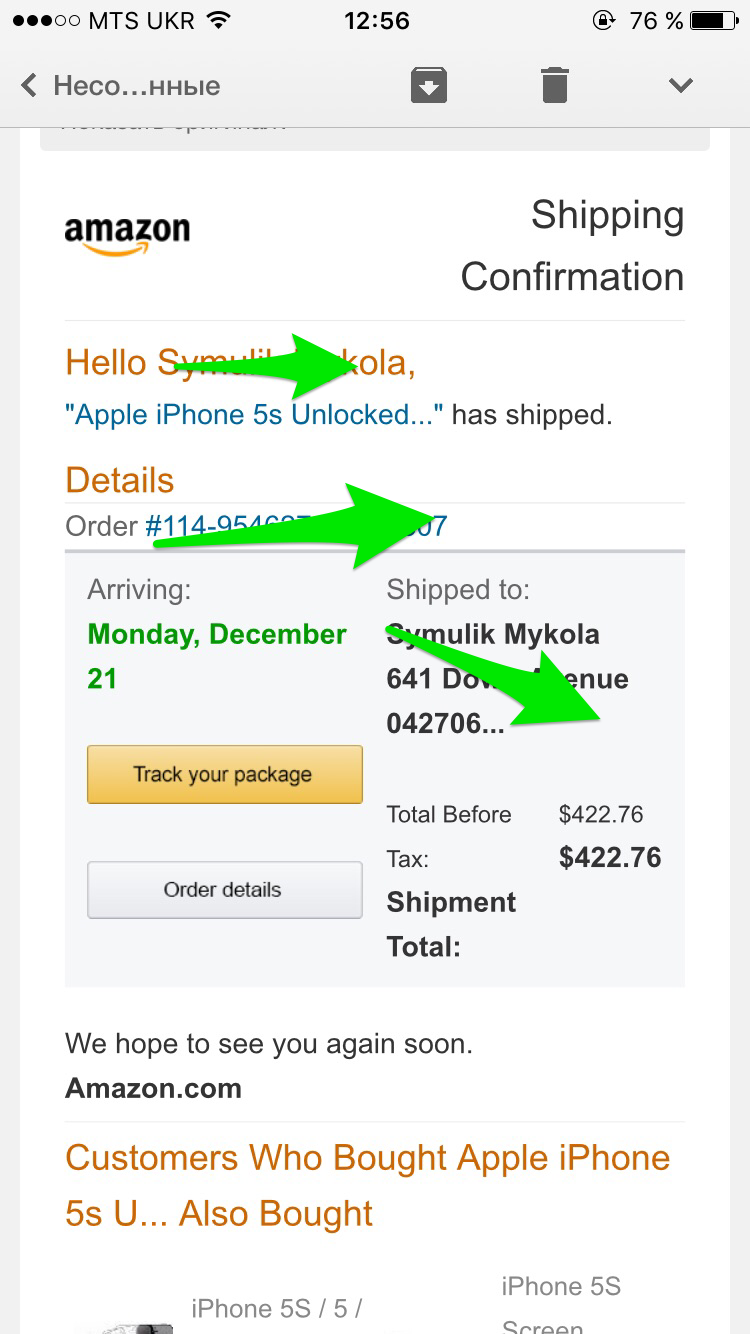This screenshot has height=1334, width=750.
Task: Tap the trash delete icon
Action: pyautogui.click(x=555, y=85)
